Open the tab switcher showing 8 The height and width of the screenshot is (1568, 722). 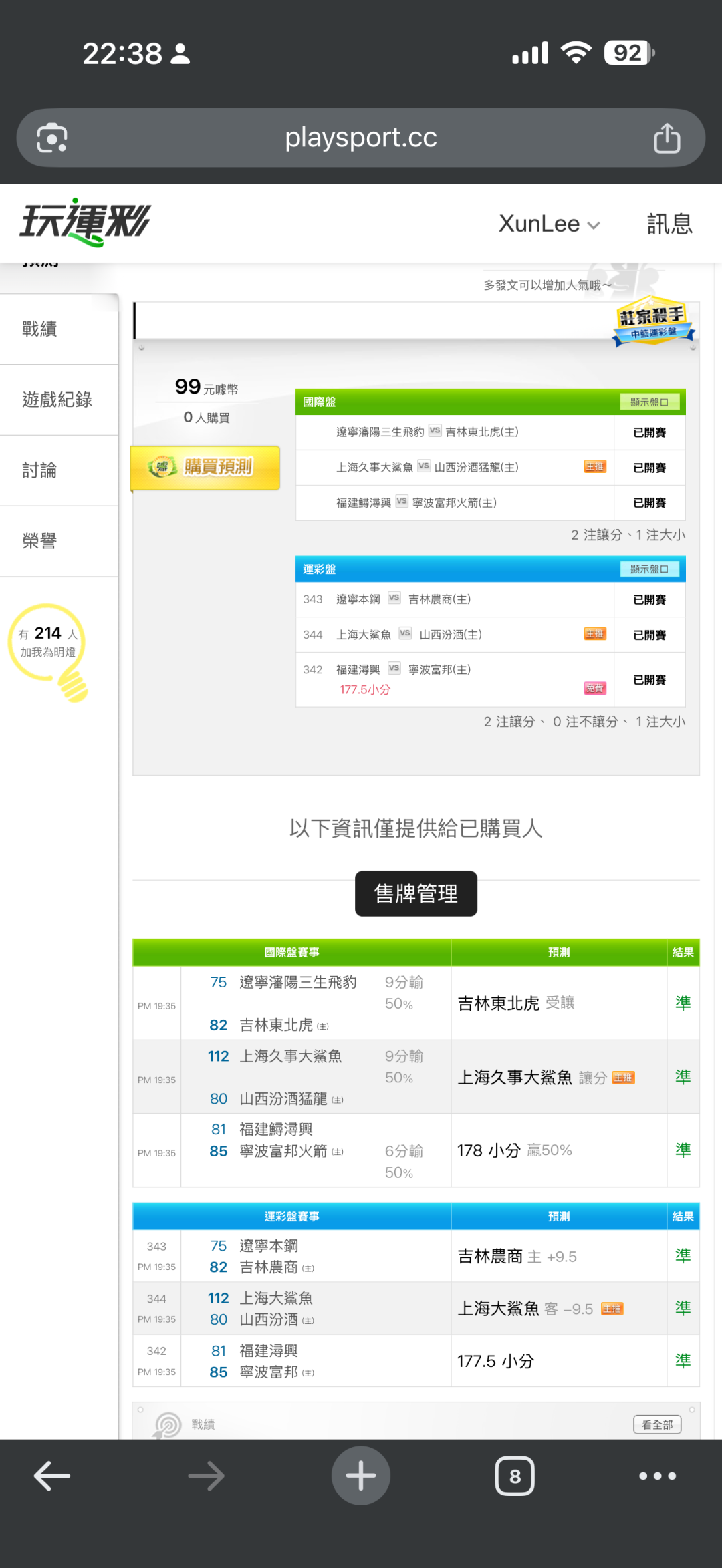pos(514,1476)
